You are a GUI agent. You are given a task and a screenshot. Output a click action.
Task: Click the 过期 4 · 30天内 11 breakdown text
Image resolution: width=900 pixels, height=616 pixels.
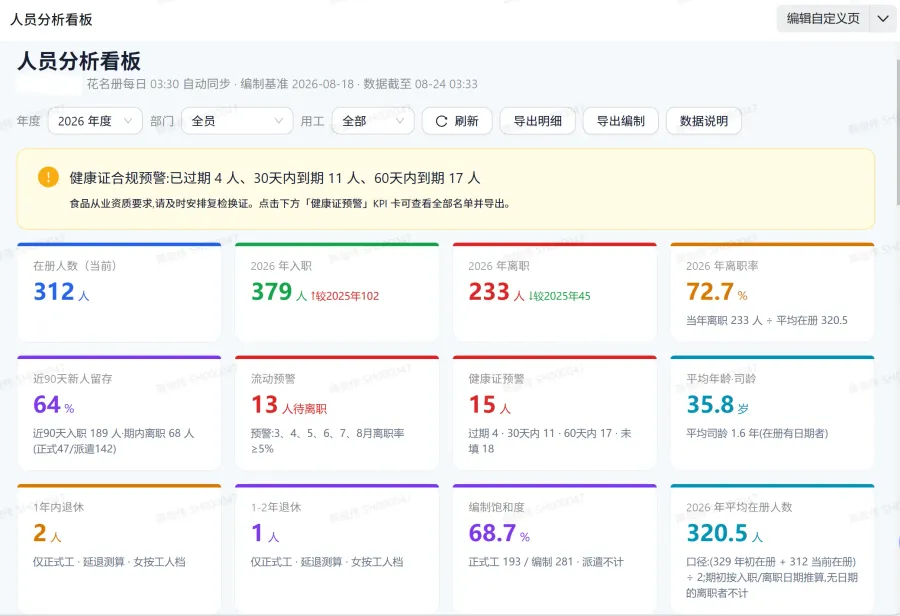[x=549, y=441]
